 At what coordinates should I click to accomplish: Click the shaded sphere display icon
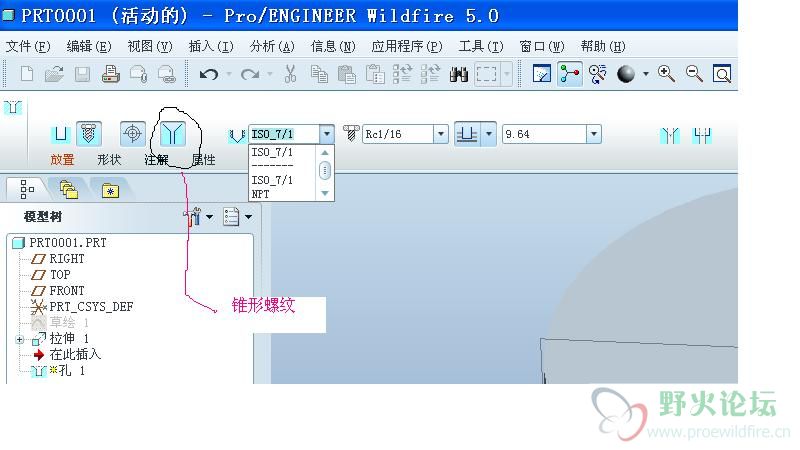pyautogui.click(x=626, y=74)
